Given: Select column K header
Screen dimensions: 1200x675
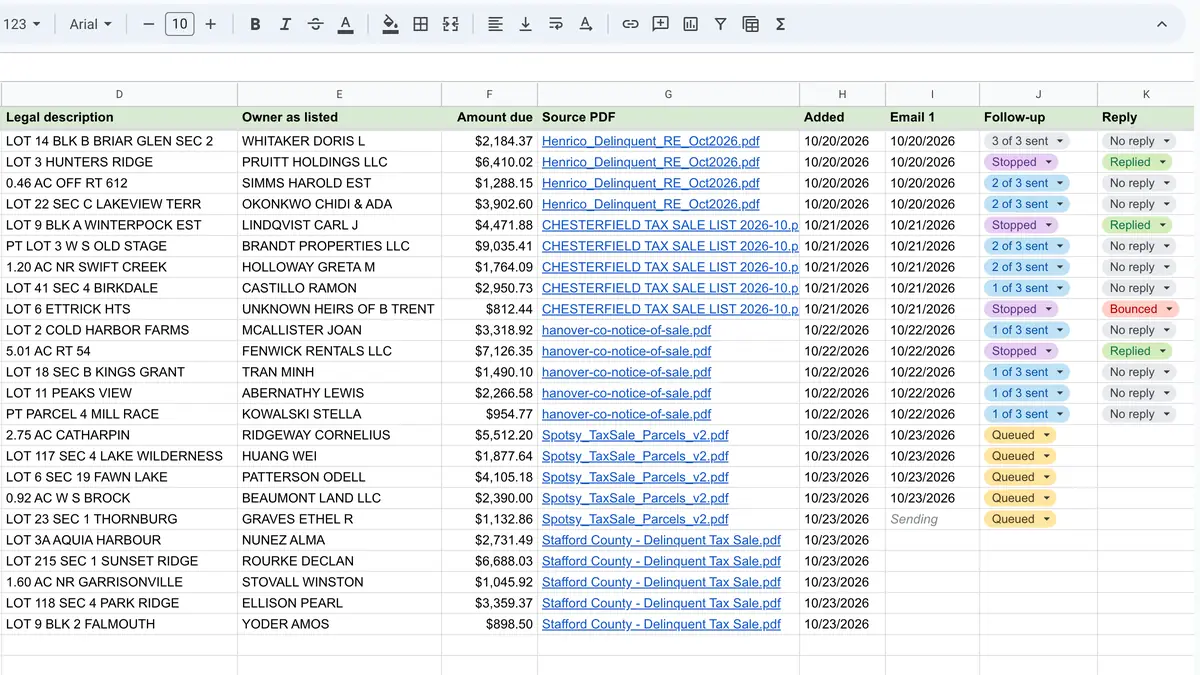Looking at the screenshot, I should point(1146,94).
